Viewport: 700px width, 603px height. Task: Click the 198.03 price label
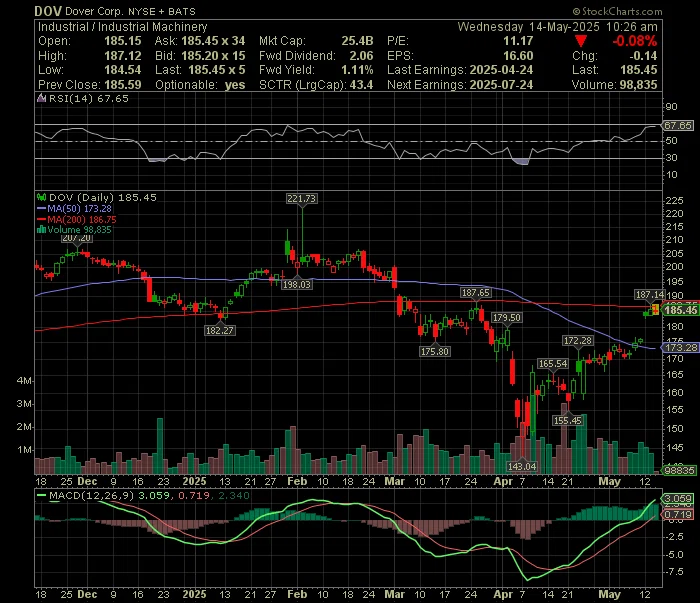(296, 284)
